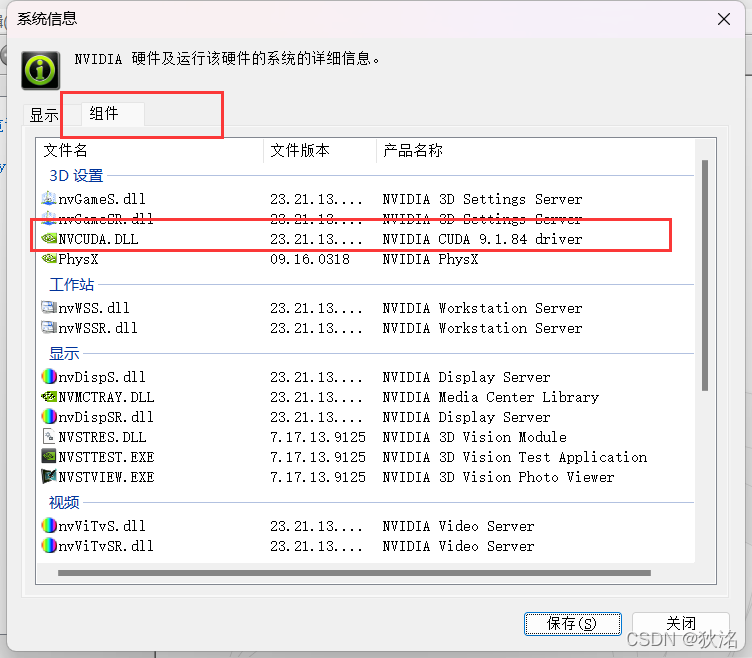Click NVSTTEST.EXE version 7.17.13.9125
The height and width of the screenshot is (658, 752).
click(317, 457)
